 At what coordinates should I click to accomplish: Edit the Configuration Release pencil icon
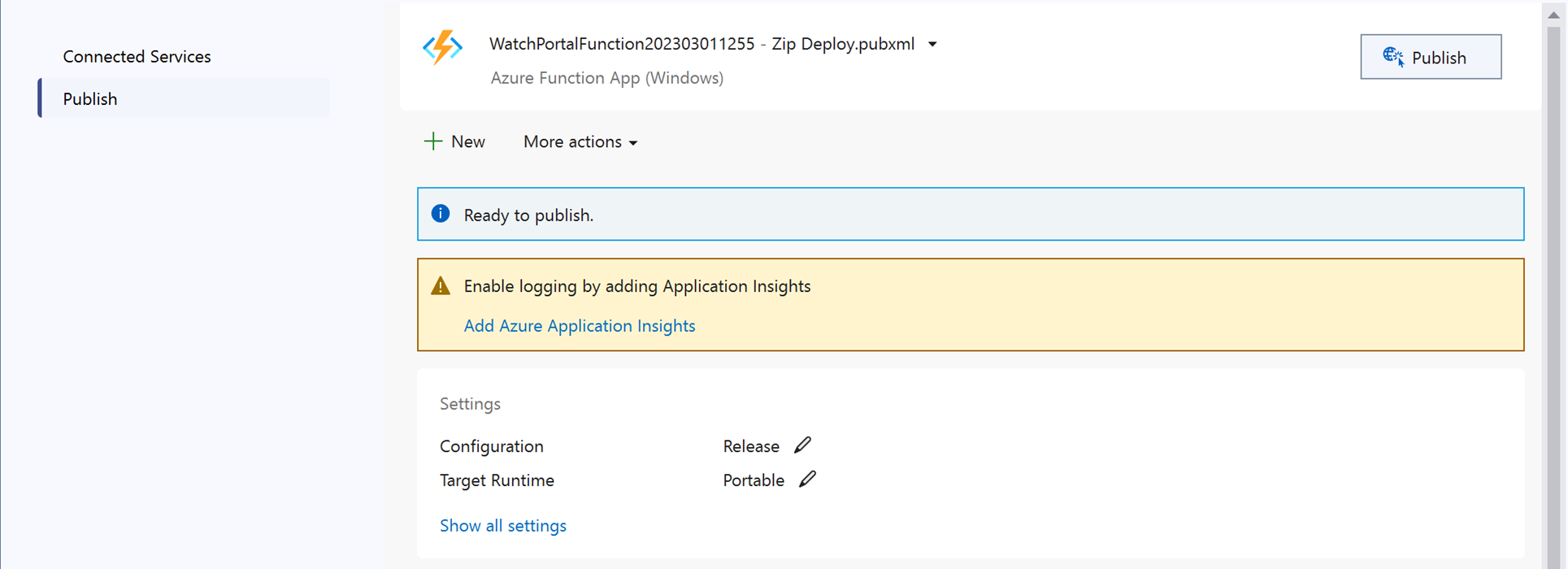pos(802,445)
